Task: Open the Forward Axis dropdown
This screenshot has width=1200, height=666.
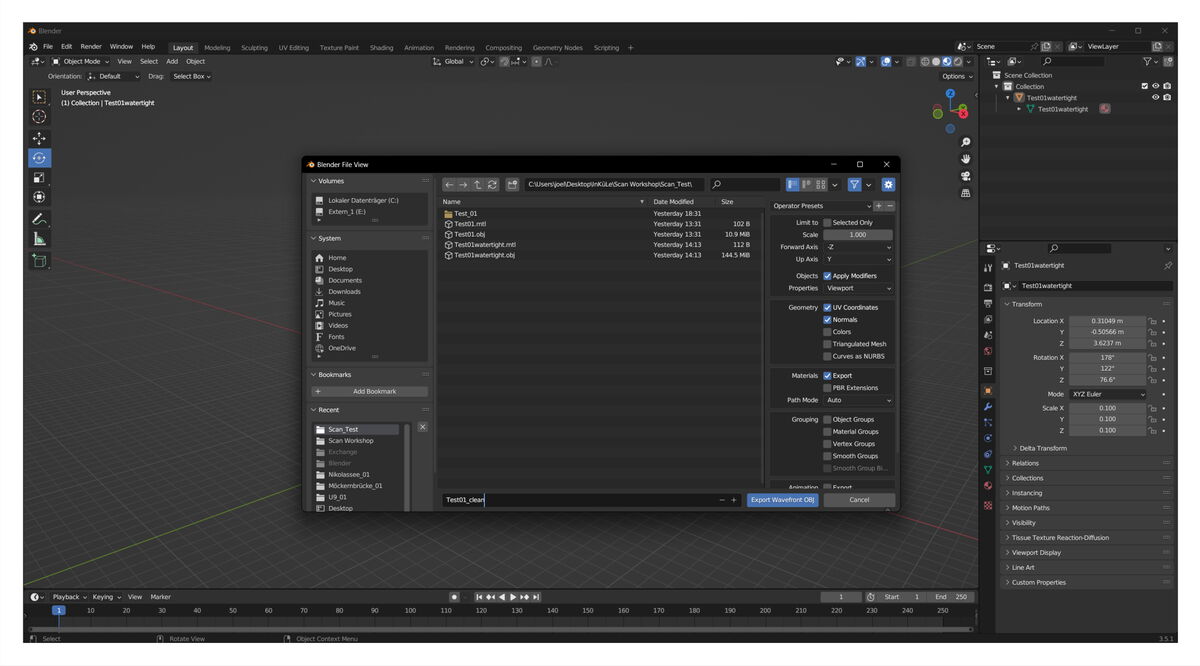Action: click(858, 247)
